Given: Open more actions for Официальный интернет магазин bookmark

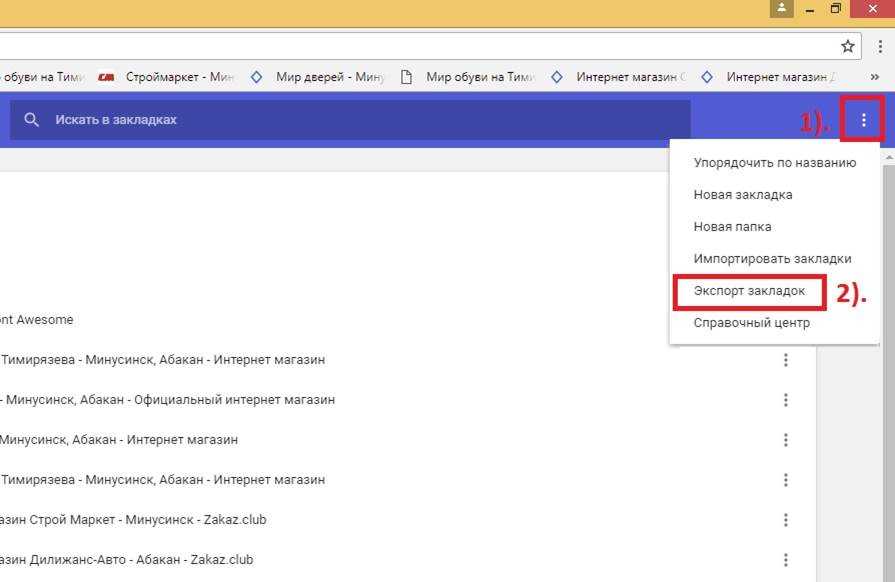Looking at the screenshot, I should pyautogui.click(x=786, y=400).
